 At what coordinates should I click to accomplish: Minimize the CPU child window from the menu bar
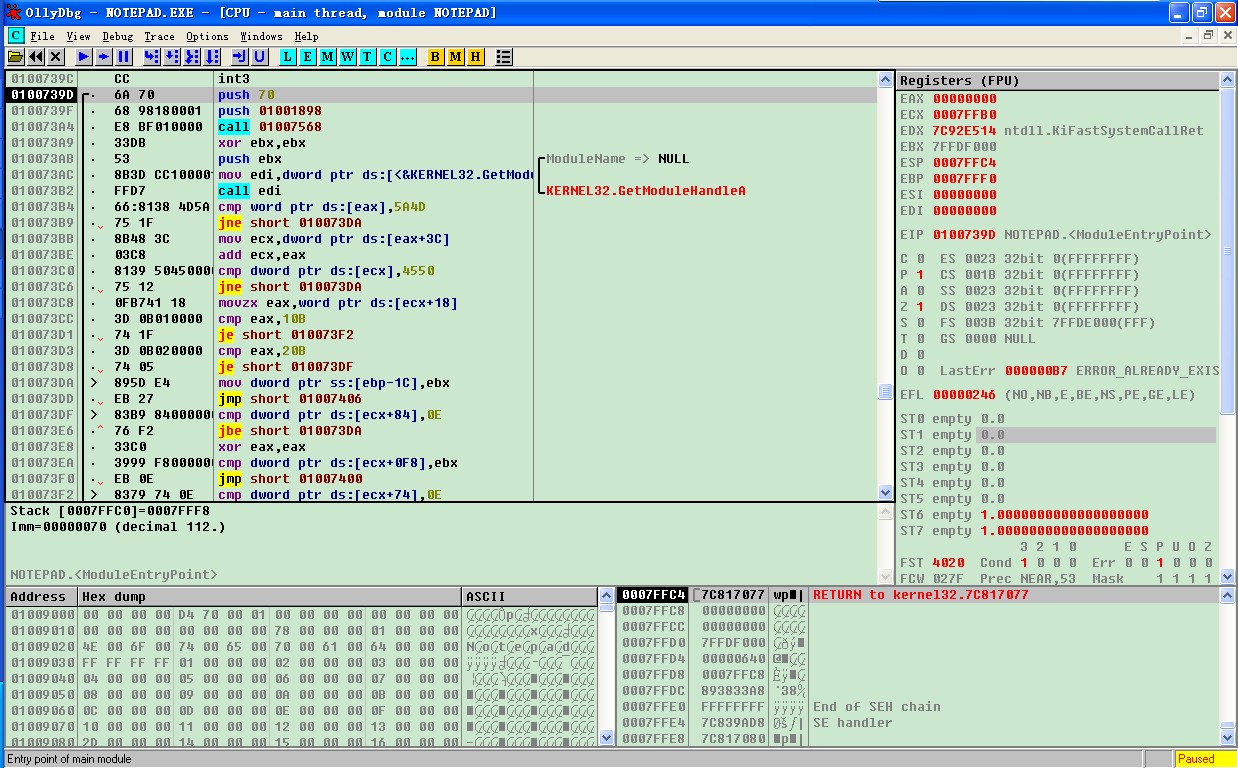tap(1190, 35)
